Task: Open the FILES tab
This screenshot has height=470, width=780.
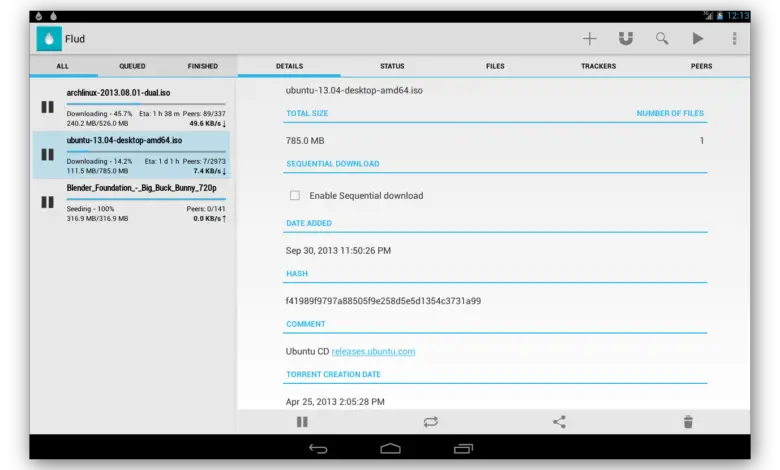Action: [x=495, y=66]
